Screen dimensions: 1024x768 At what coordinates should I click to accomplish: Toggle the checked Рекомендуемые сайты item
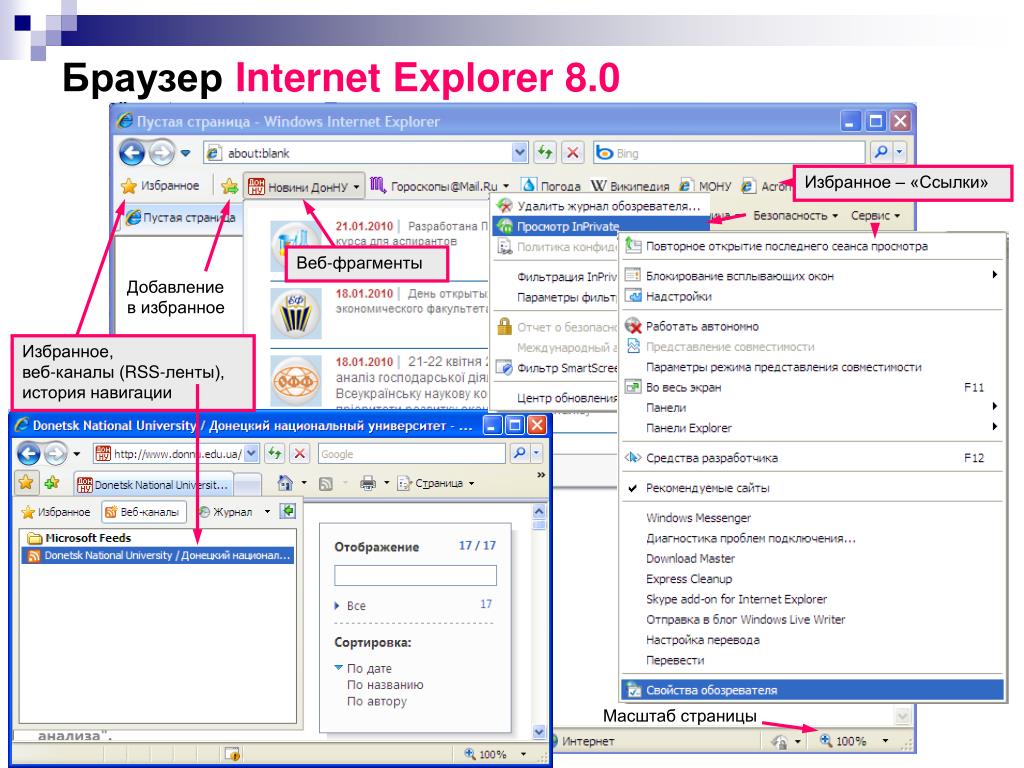(811, 488)
